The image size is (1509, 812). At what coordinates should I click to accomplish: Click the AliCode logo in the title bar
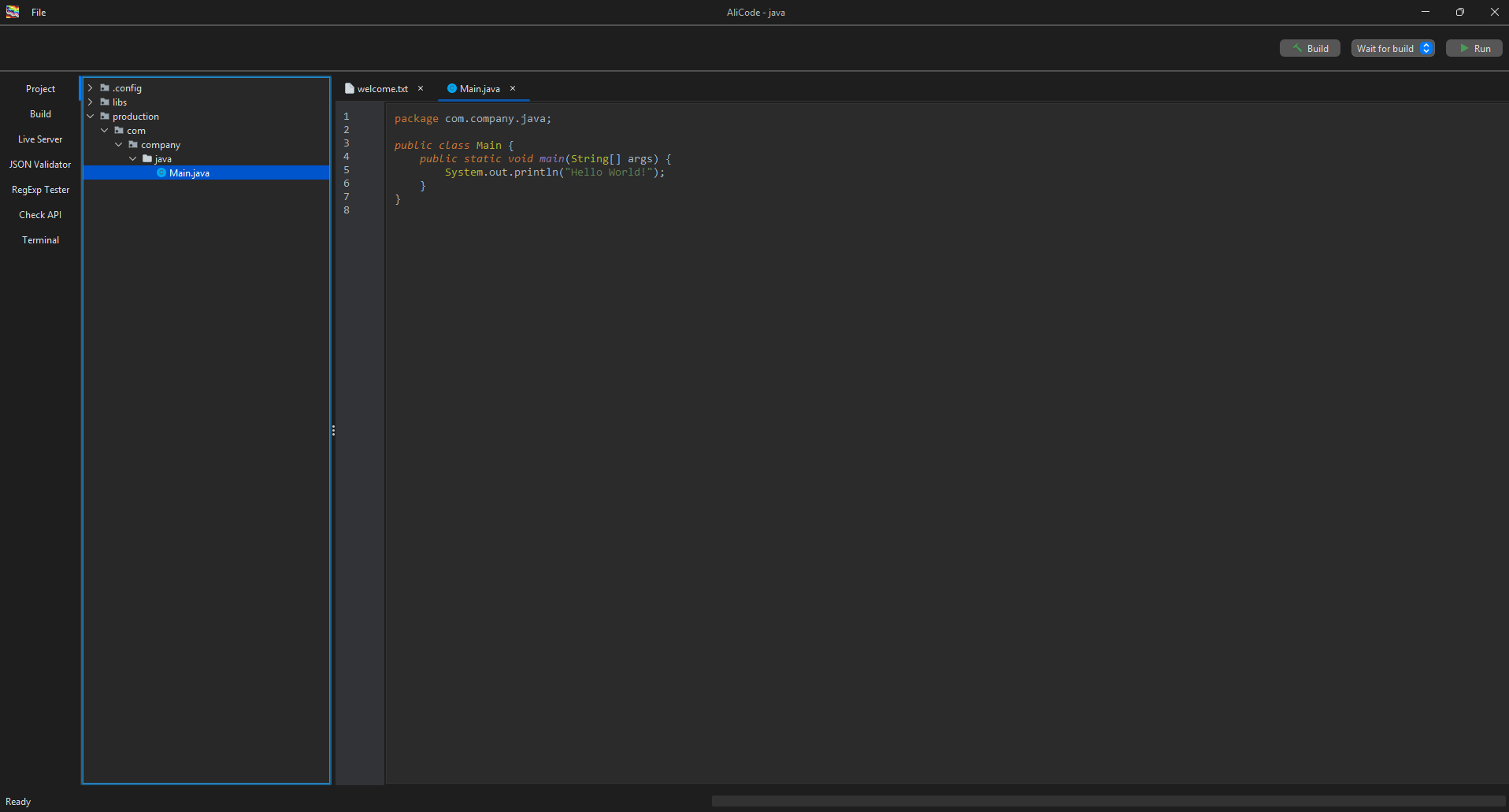tap(12, 12)
